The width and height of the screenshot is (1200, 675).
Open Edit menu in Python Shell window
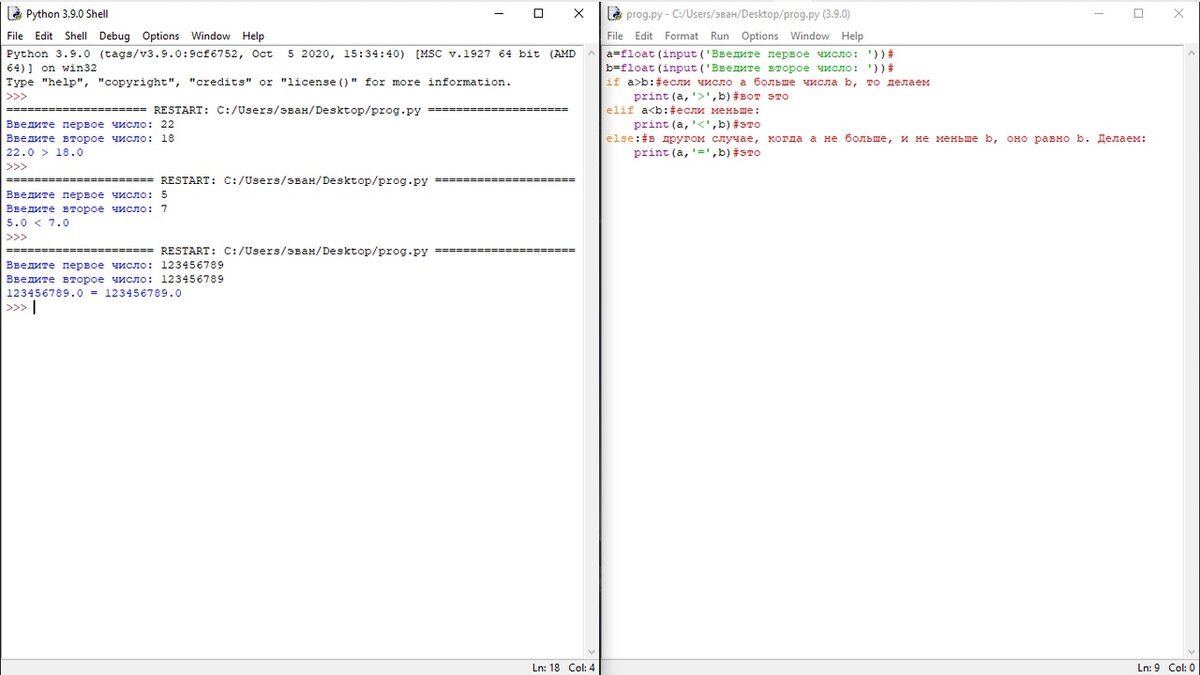point(42,36)
